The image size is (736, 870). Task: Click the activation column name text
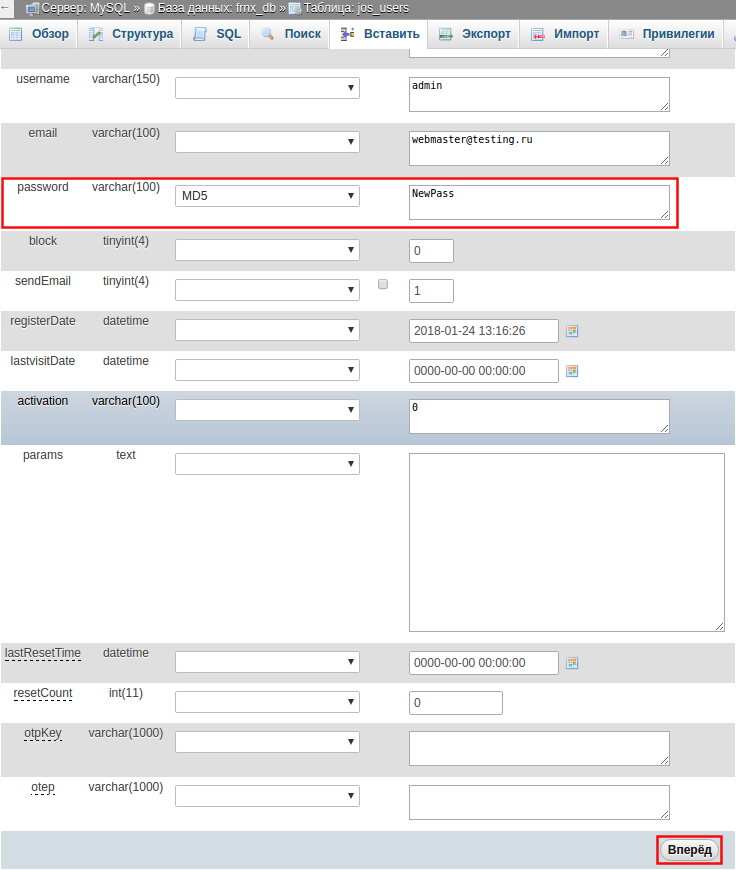pos(43,401)
